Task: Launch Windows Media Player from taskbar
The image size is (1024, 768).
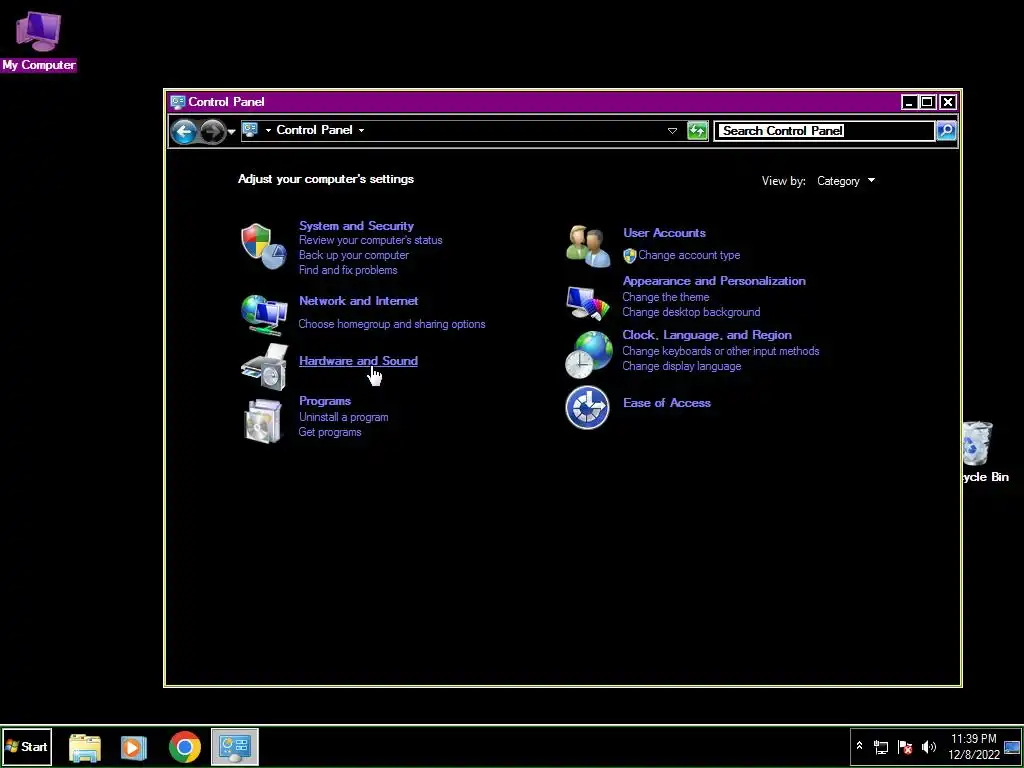Action: (x=133, y=747)
